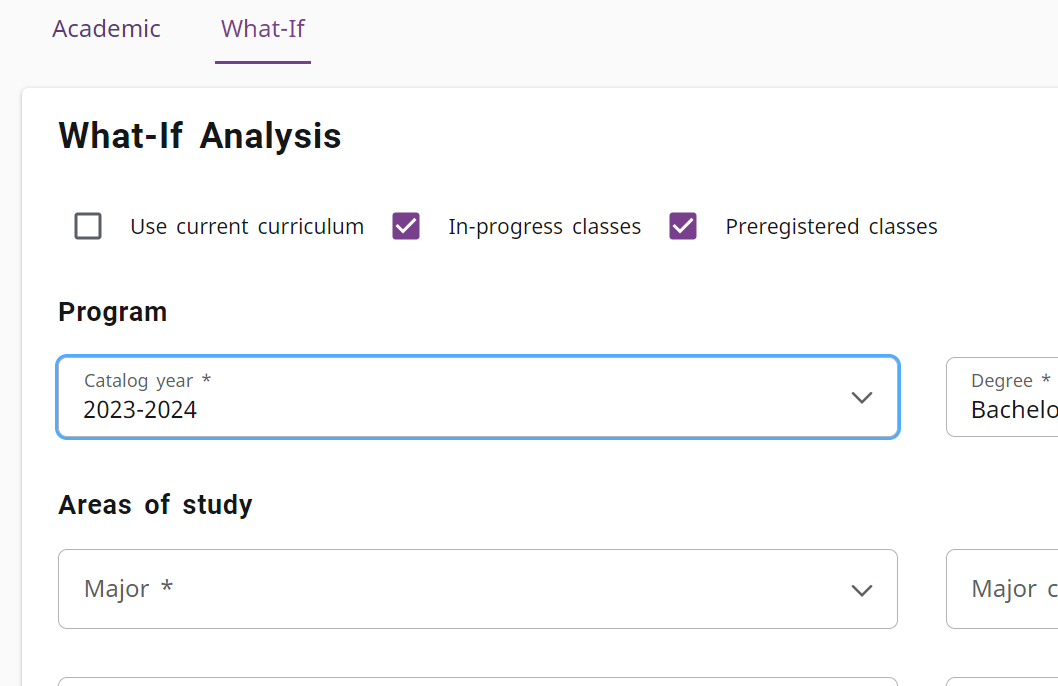Click the Program section heading
Viewport: 1058px width, 686px height.
[x=112, y=312]
